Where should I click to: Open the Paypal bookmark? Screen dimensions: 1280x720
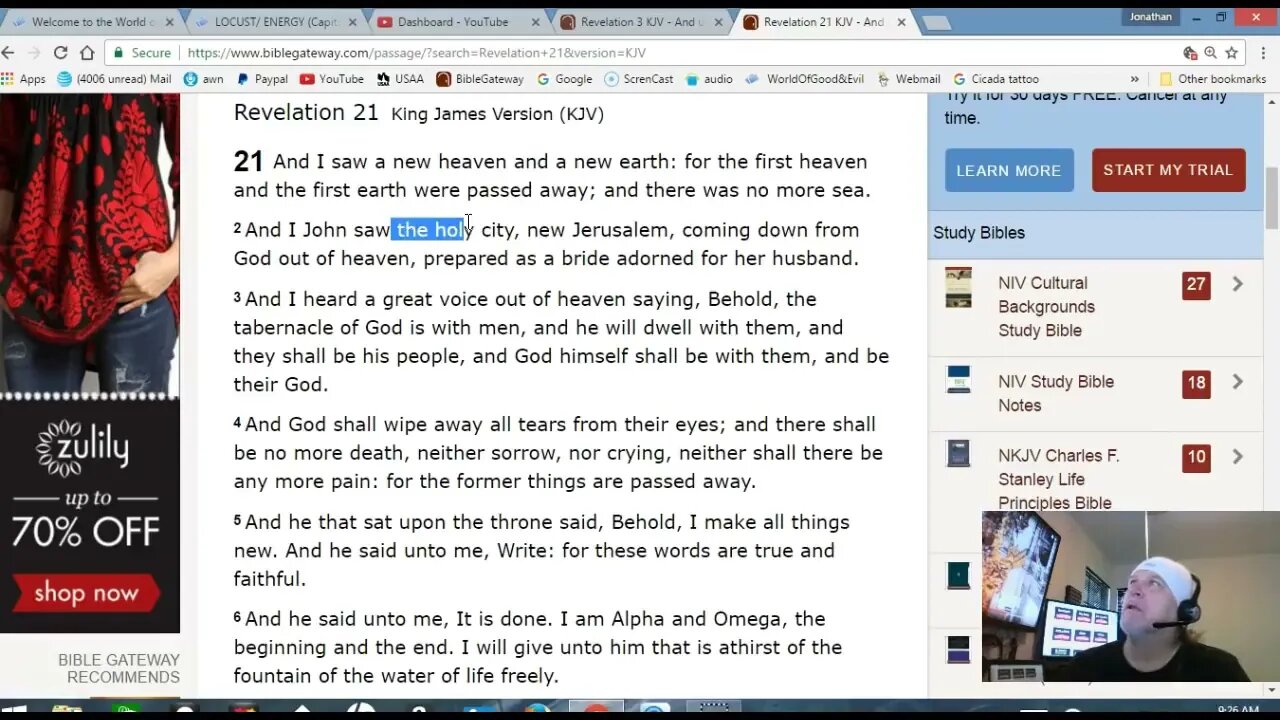[x=262, y=79]
